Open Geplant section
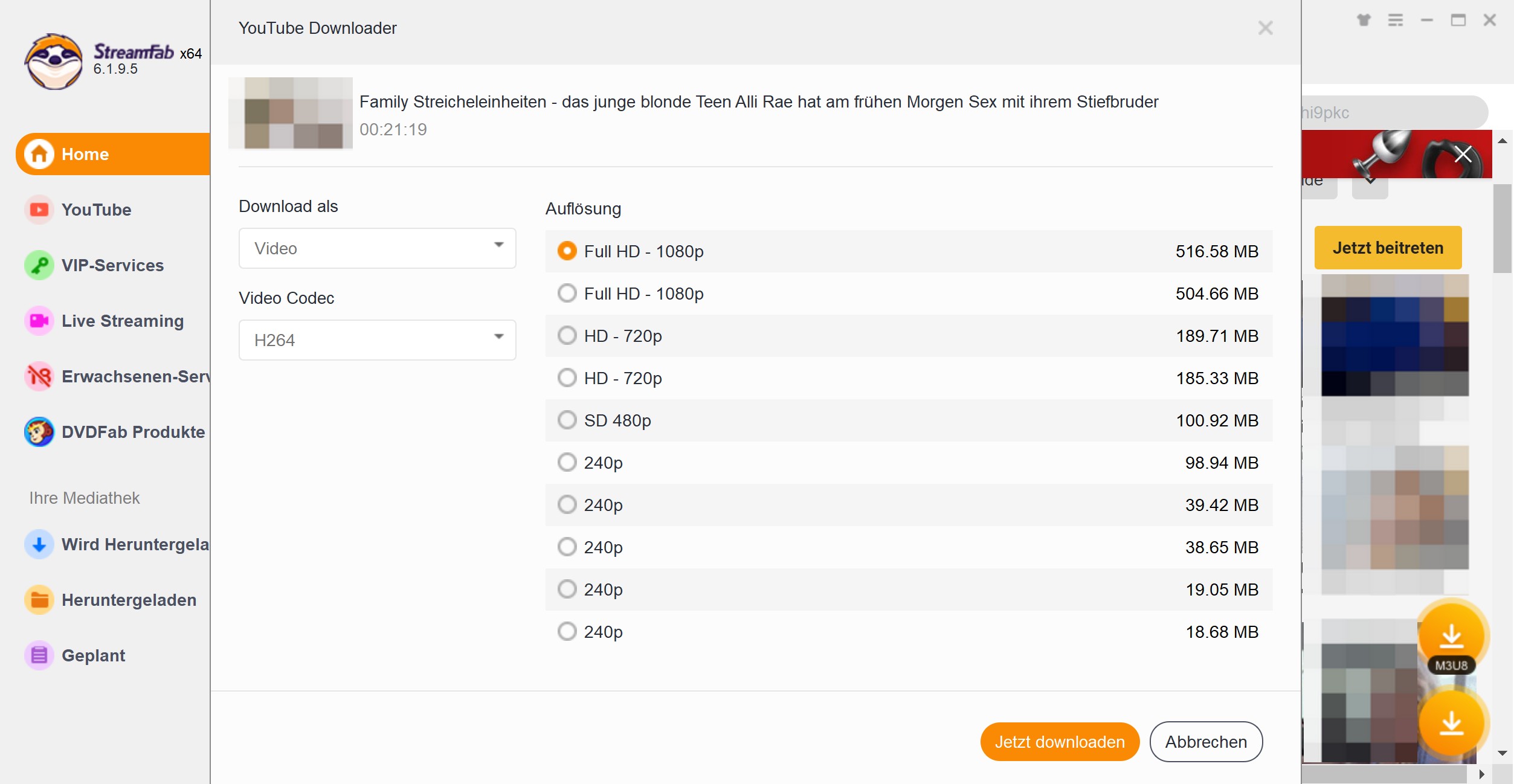The height and width of the screenshot is (784, 1514). (93, 655)
